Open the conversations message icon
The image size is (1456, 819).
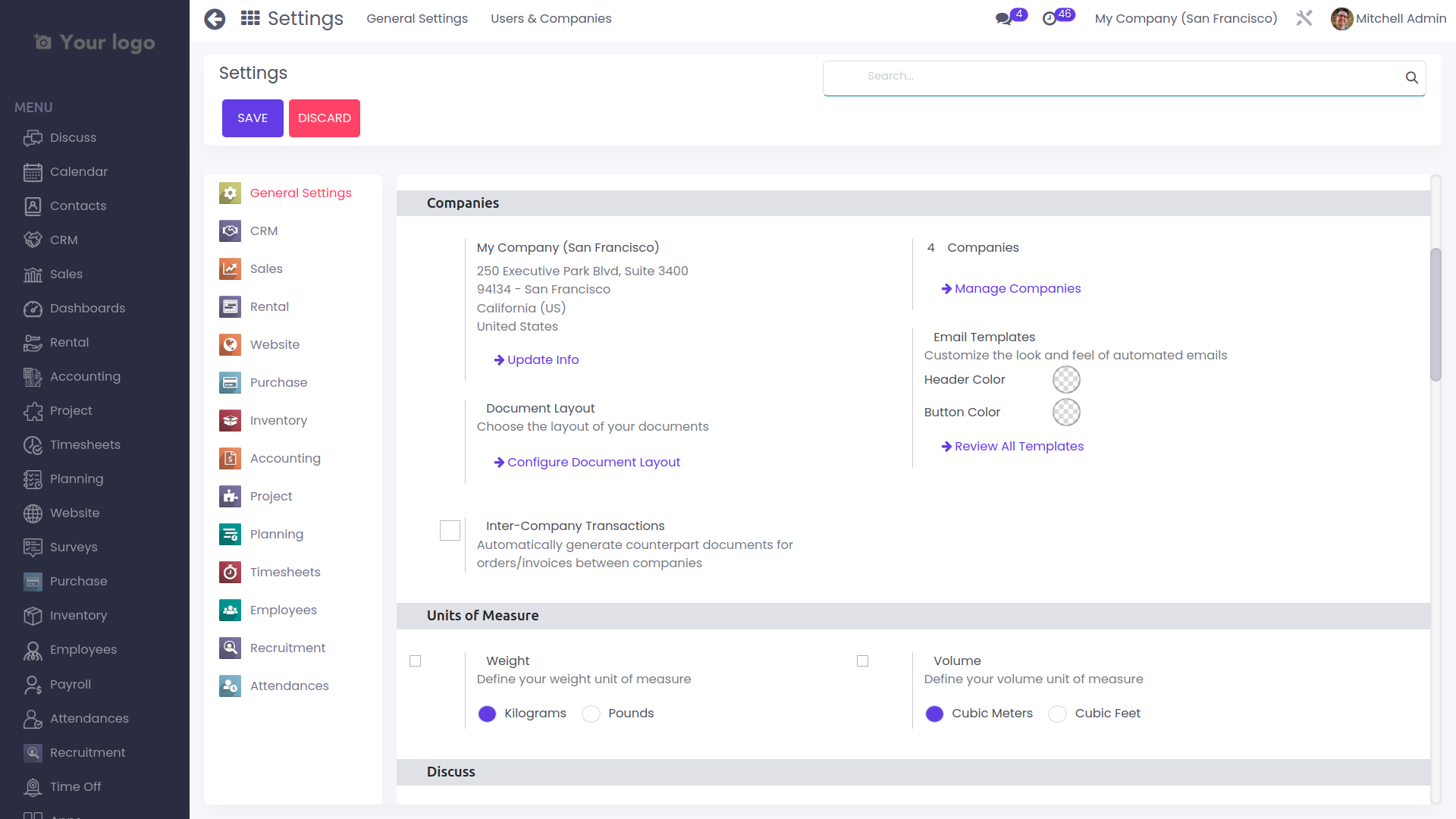[x=1003, y=19]
